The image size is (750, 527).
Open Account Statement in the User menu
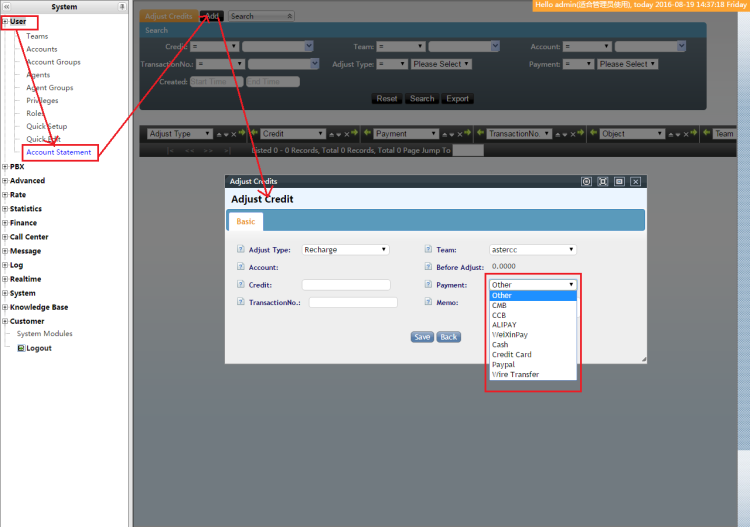59,153
